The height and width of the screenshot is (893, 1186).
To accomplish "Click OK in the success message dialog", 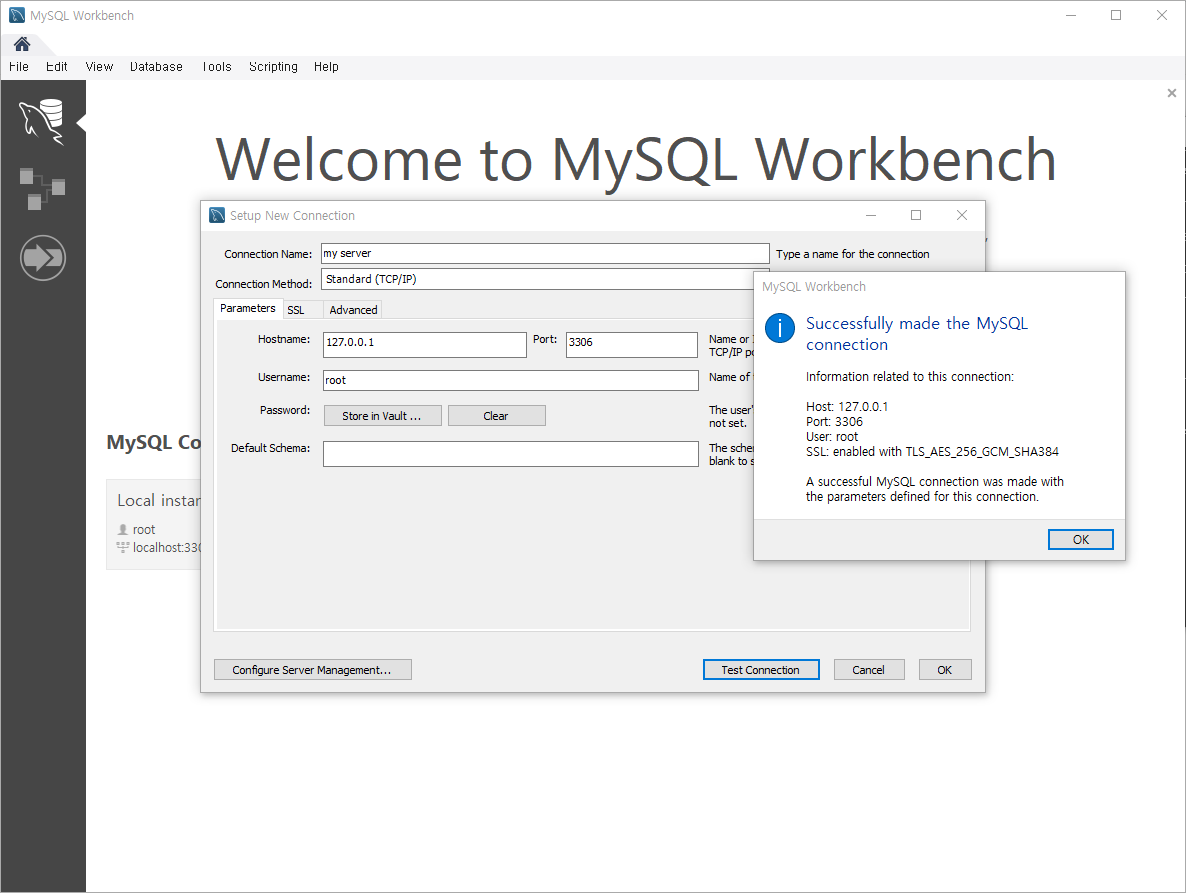I will [1080, 539].
